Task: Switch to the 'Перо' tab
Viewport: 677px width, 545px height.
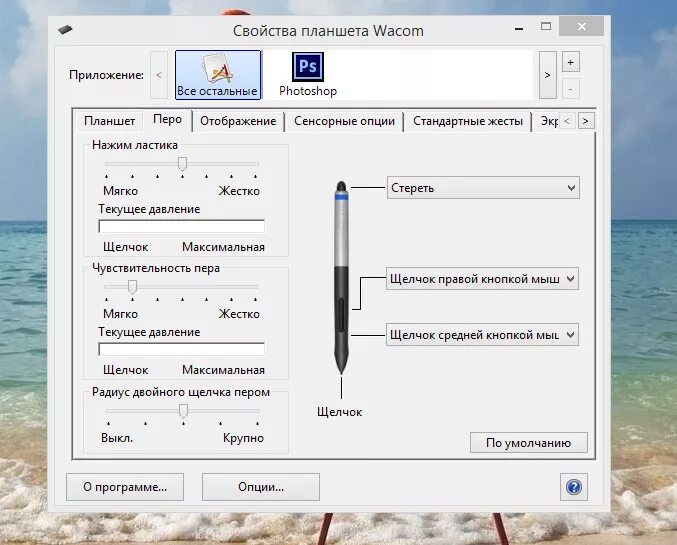Action: tap(167, 120)
